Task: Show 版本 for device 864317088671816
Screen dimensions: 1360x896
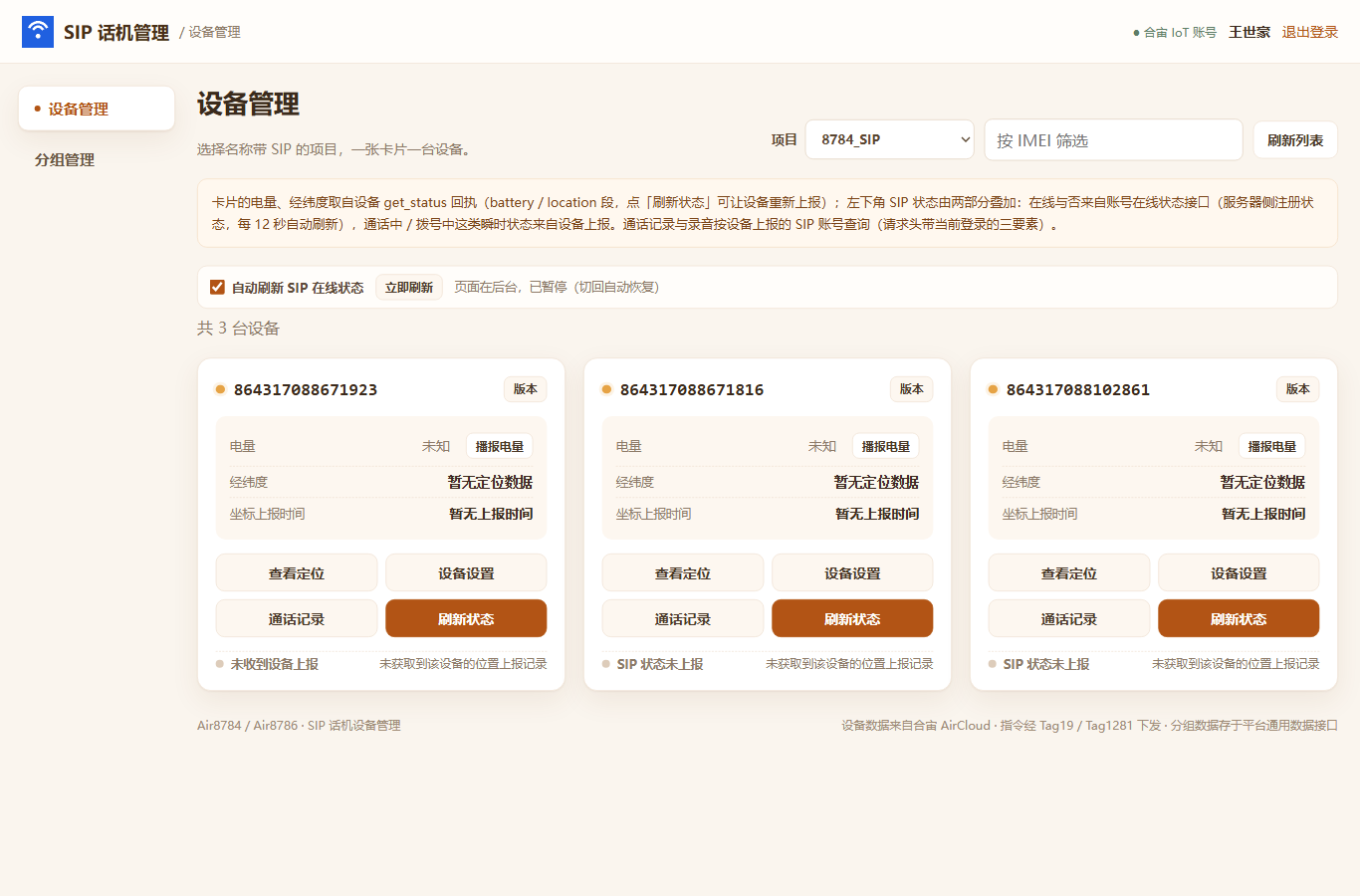Action: click(x=912, y=389)
